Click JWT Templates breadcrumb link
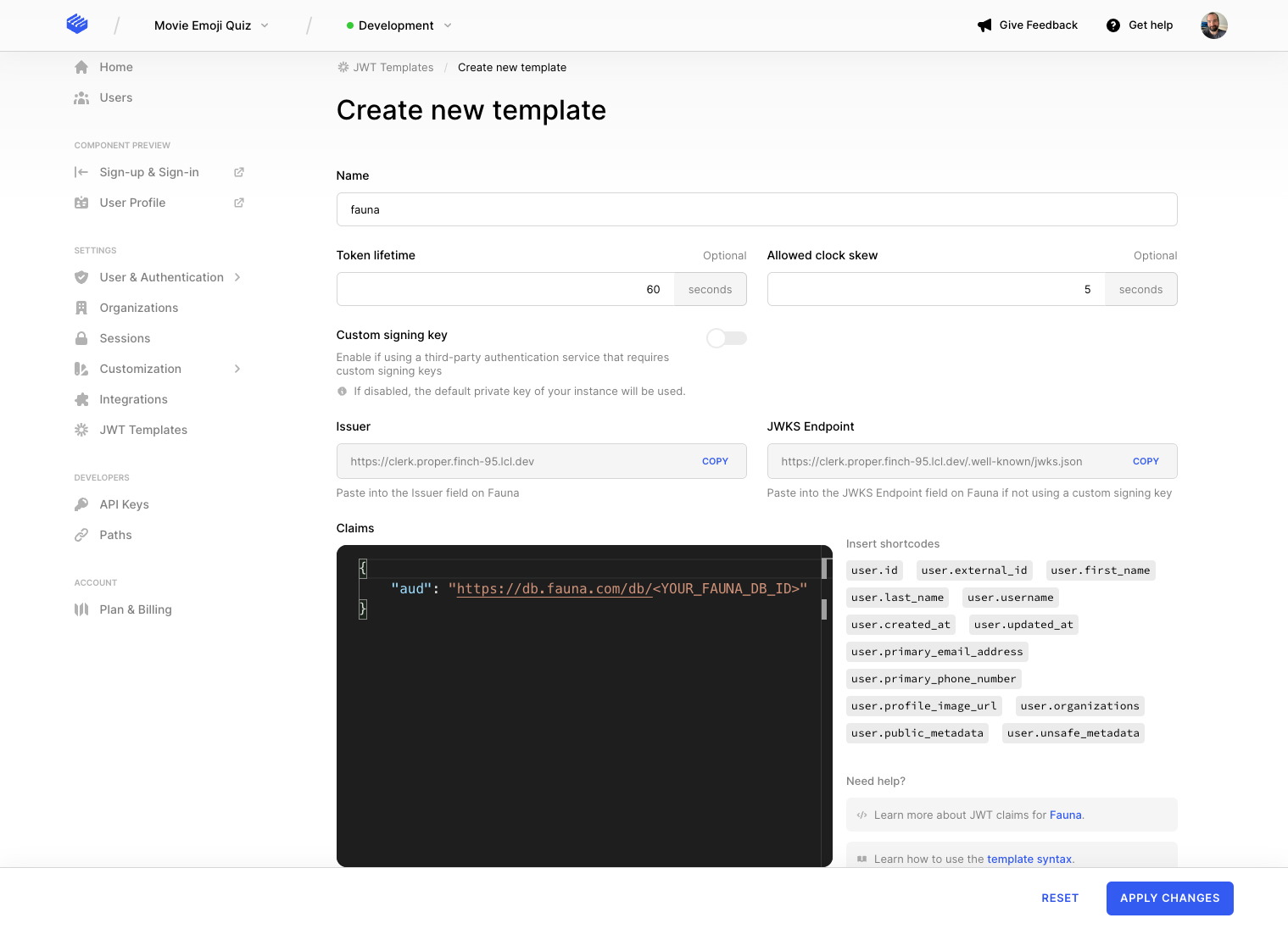The width and height of the screenshot is (1288, 929). 393,67
